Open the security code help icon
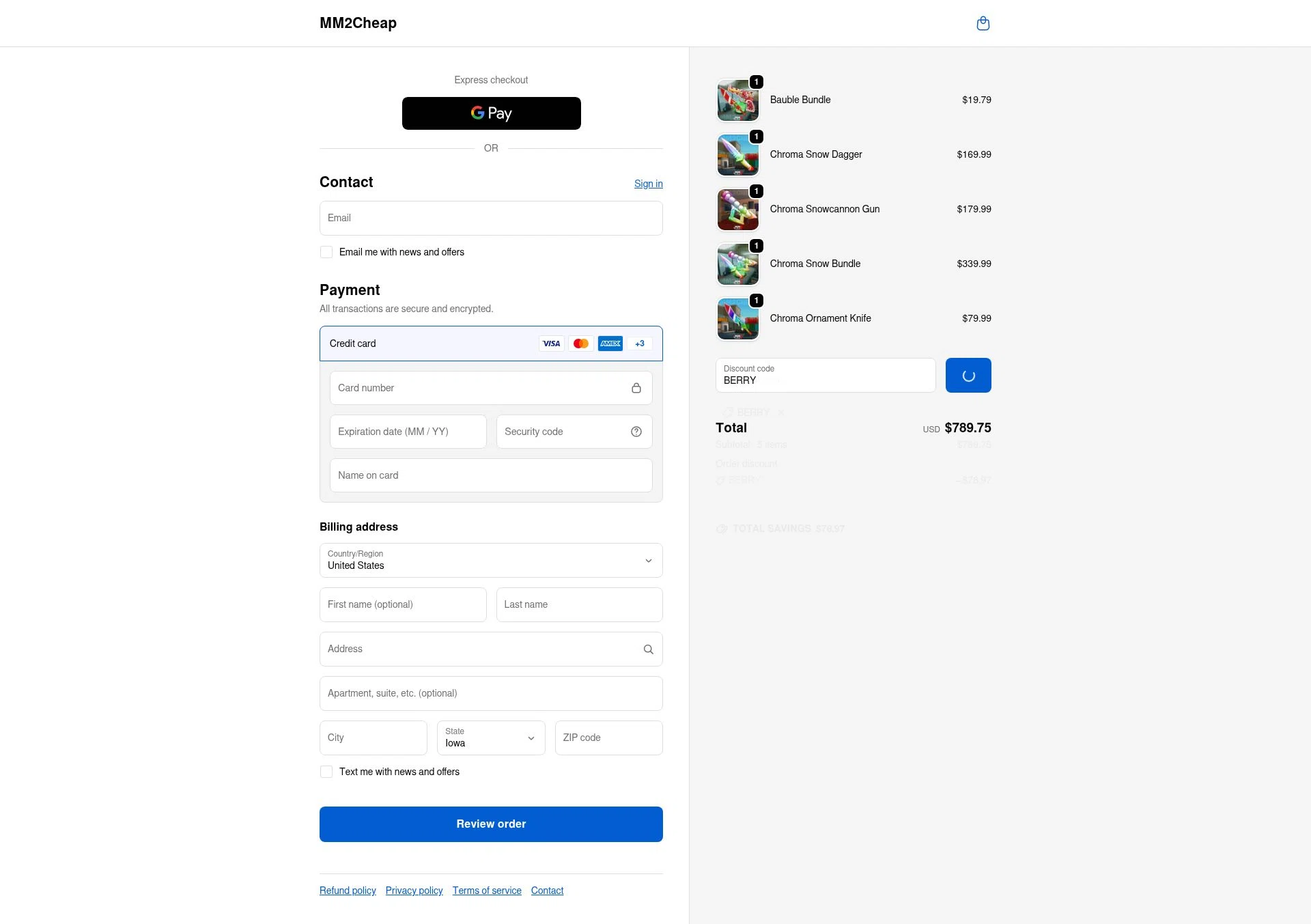 [636, 432]
